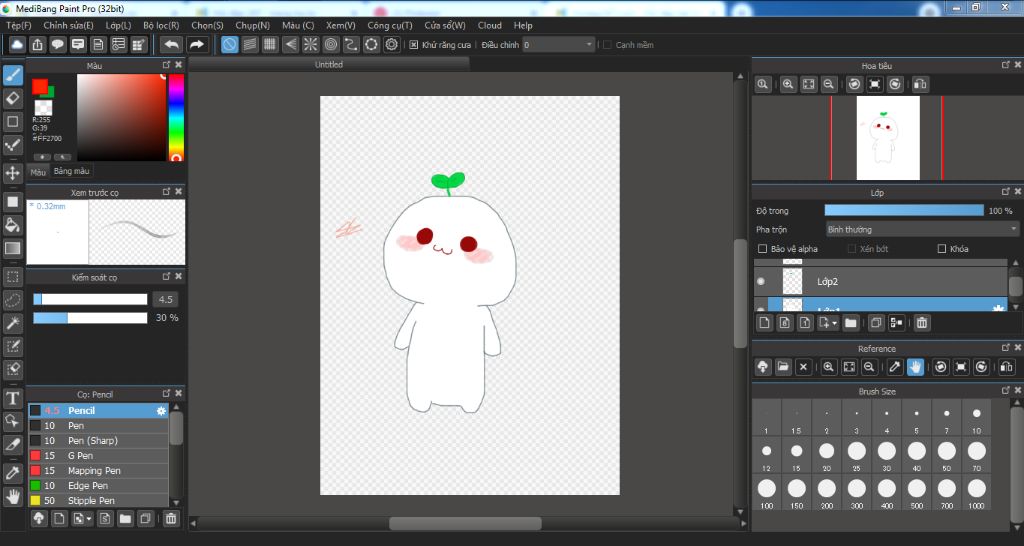Select the Lớp2 layer row
Screen dimensions: 1024x546
(x=881, y=281)
